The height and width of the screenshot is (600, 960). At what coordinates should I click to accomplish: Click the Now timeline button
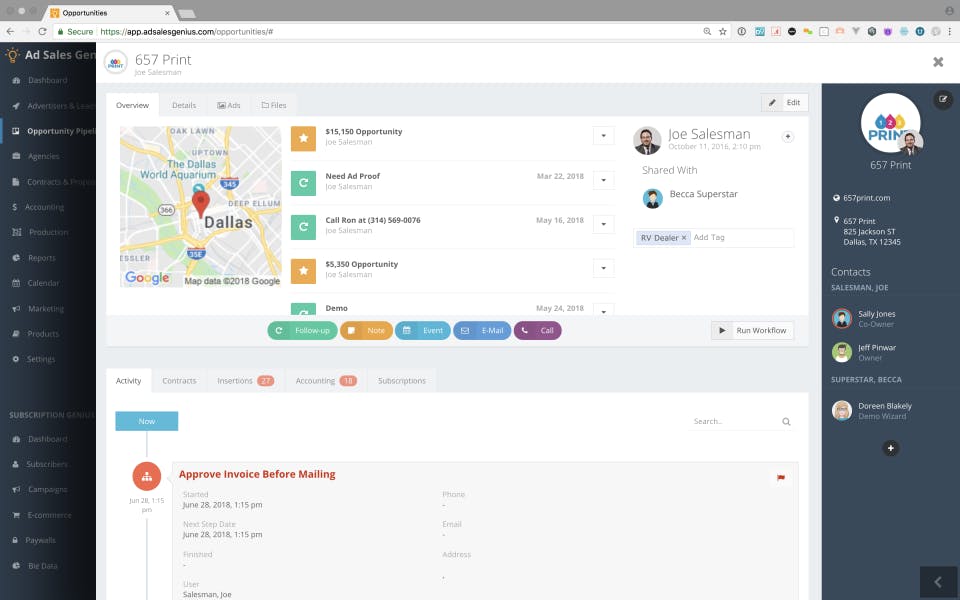[x=147, y=421]
